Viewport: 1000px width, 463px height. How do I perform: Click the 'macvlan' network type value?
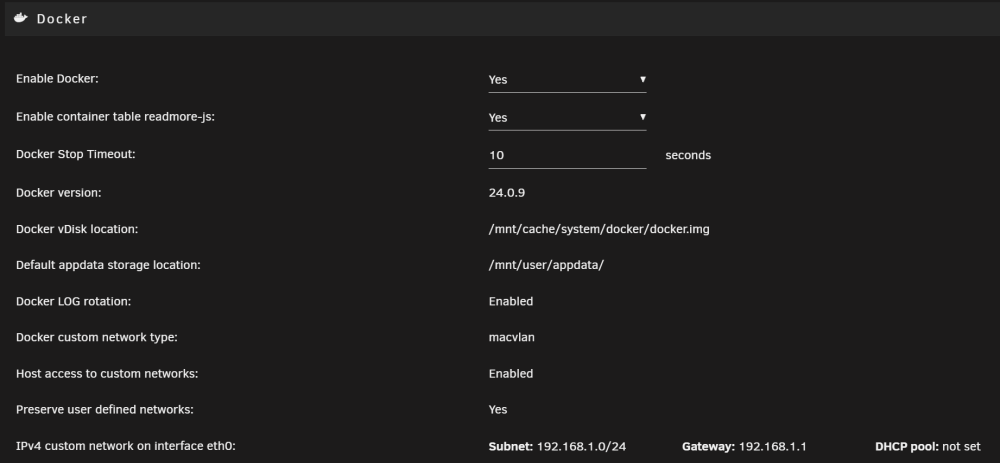click(x=511, y=337)
